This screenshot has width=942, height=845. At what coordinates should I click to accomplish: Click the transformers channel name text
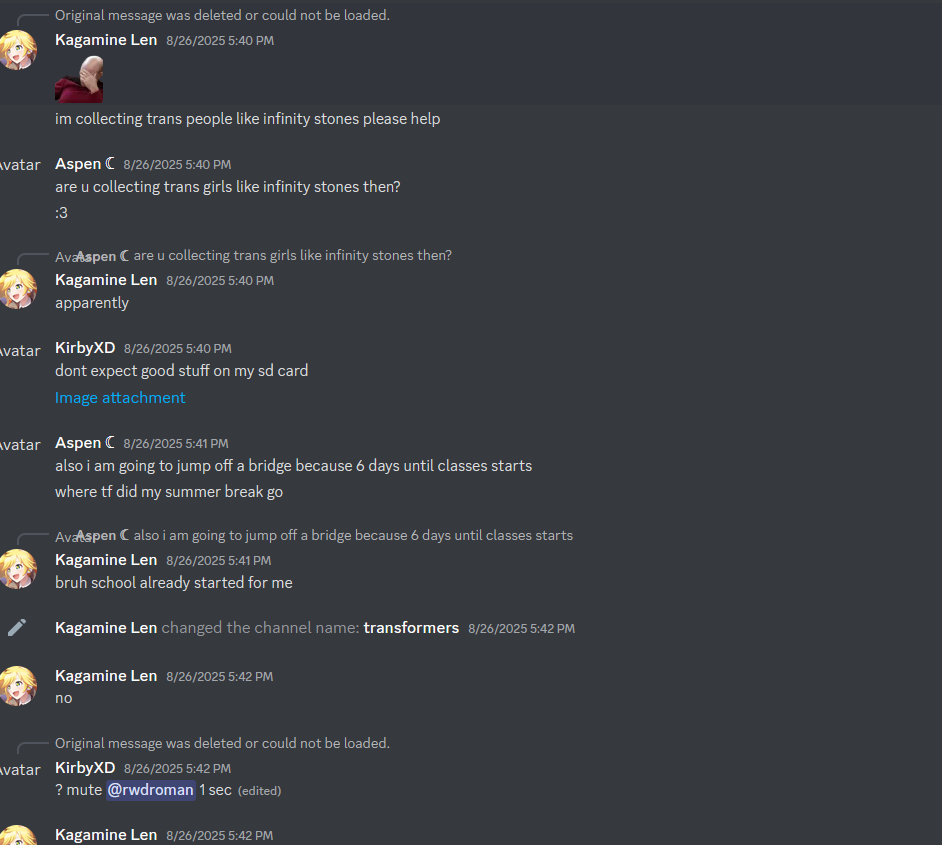[411, 628]
